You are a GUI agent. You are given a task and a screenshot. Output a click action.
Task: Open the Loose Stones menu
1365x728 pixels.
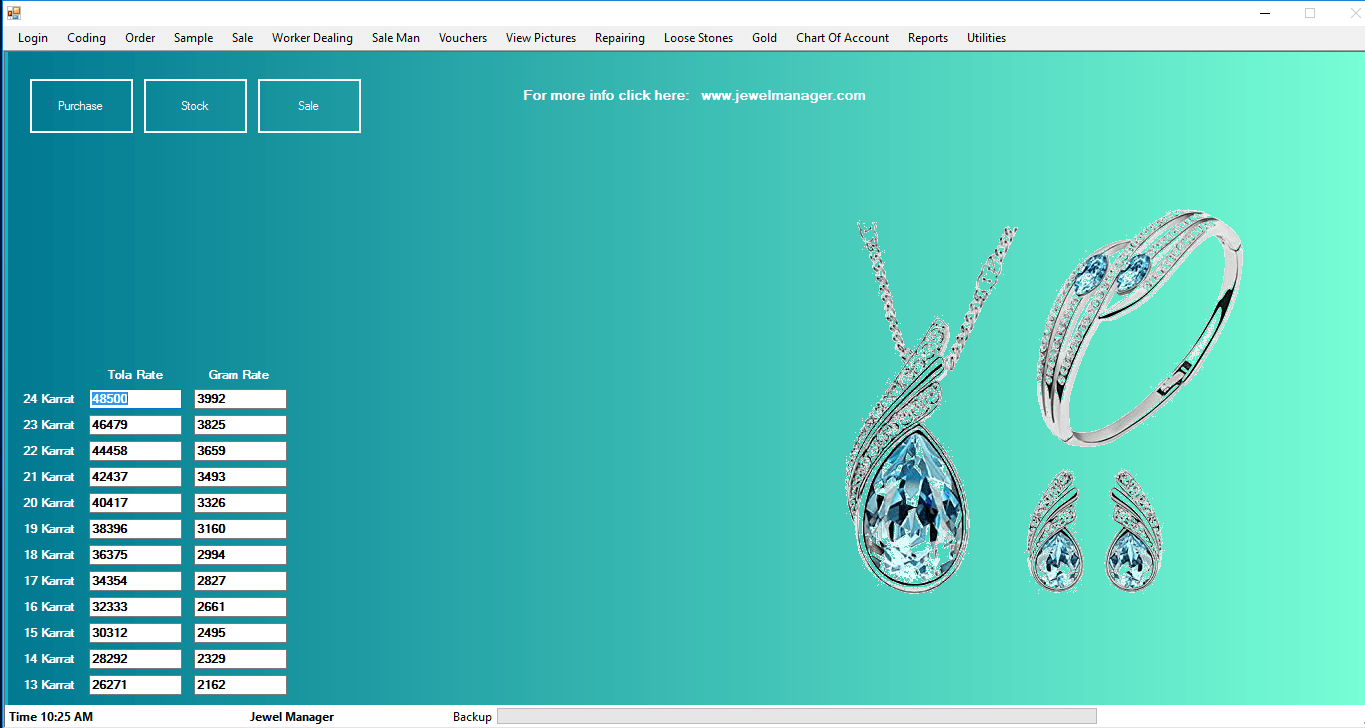point(698,38)
